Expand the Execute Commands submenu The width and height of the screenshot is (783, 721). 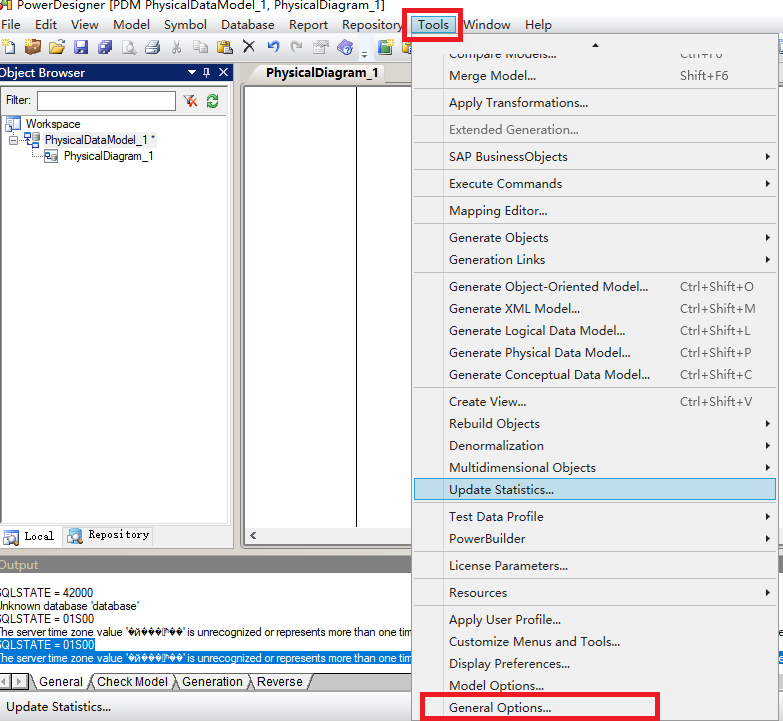(x=595, y=184)
